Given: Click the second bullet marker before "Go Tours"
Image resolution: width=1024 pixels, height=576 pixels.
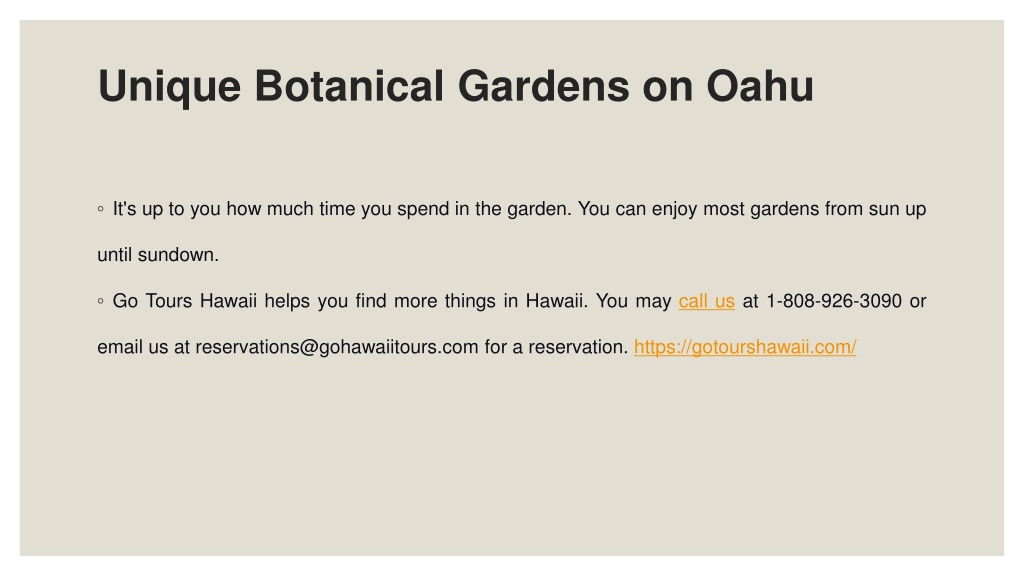Looking at the screenshot, I should click(x=101, y=301).
